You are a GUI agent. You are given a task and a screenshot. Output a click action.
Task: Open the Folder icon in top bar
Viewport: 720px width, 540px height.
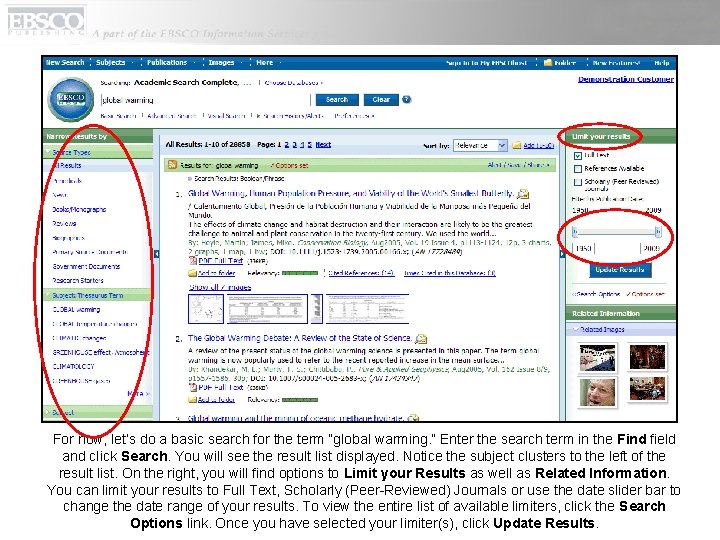(547, 62)
